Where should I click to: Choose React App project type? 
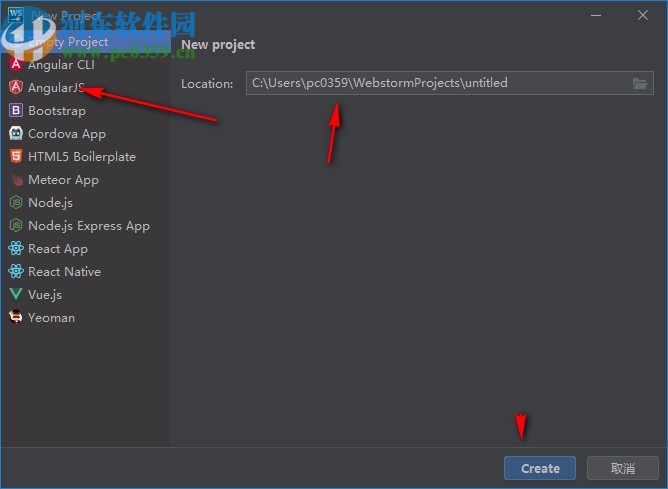click(x=86, y=249)
